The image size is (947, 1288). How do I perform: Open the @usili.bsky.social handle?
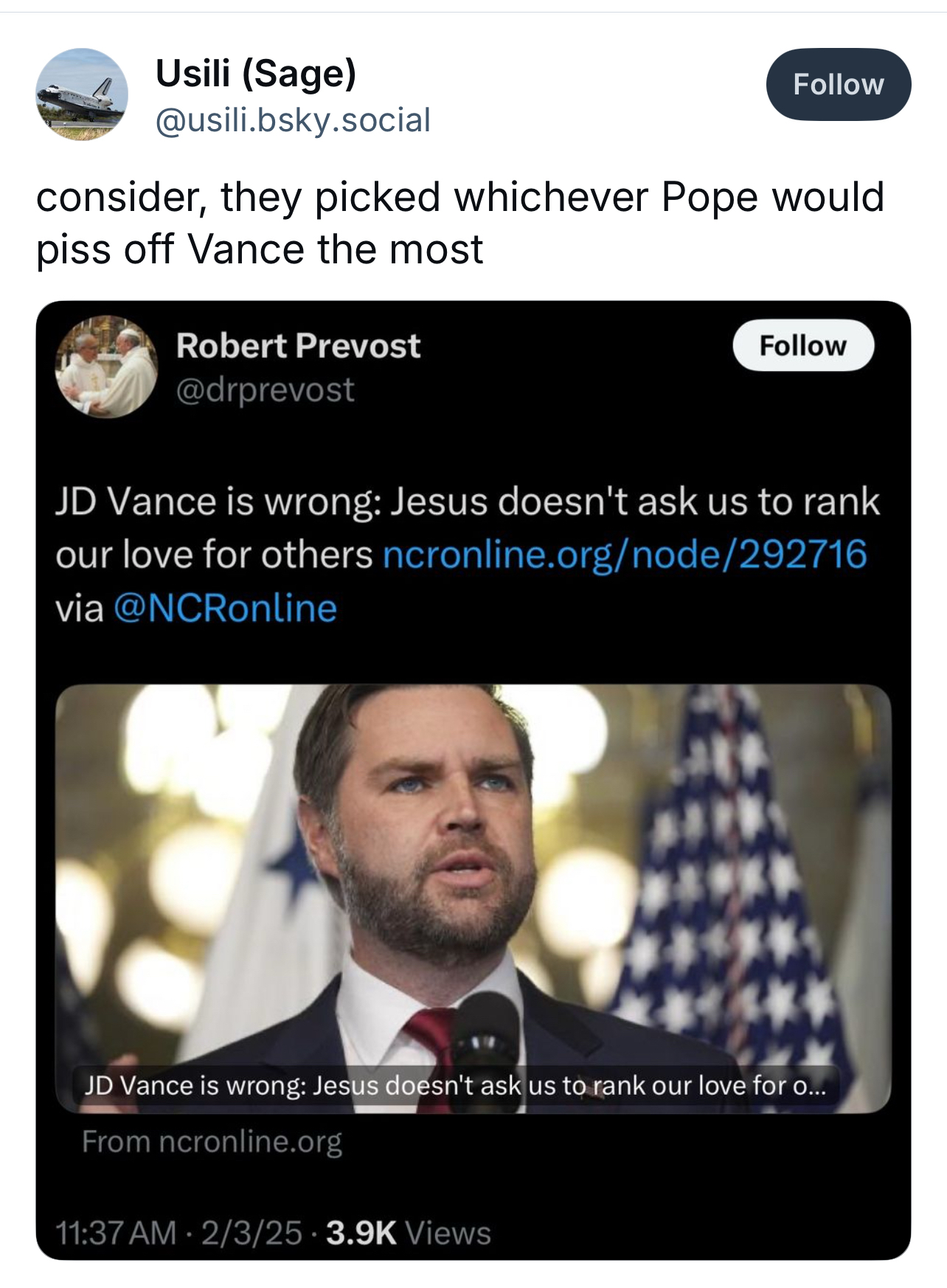[x=292, y=120]
